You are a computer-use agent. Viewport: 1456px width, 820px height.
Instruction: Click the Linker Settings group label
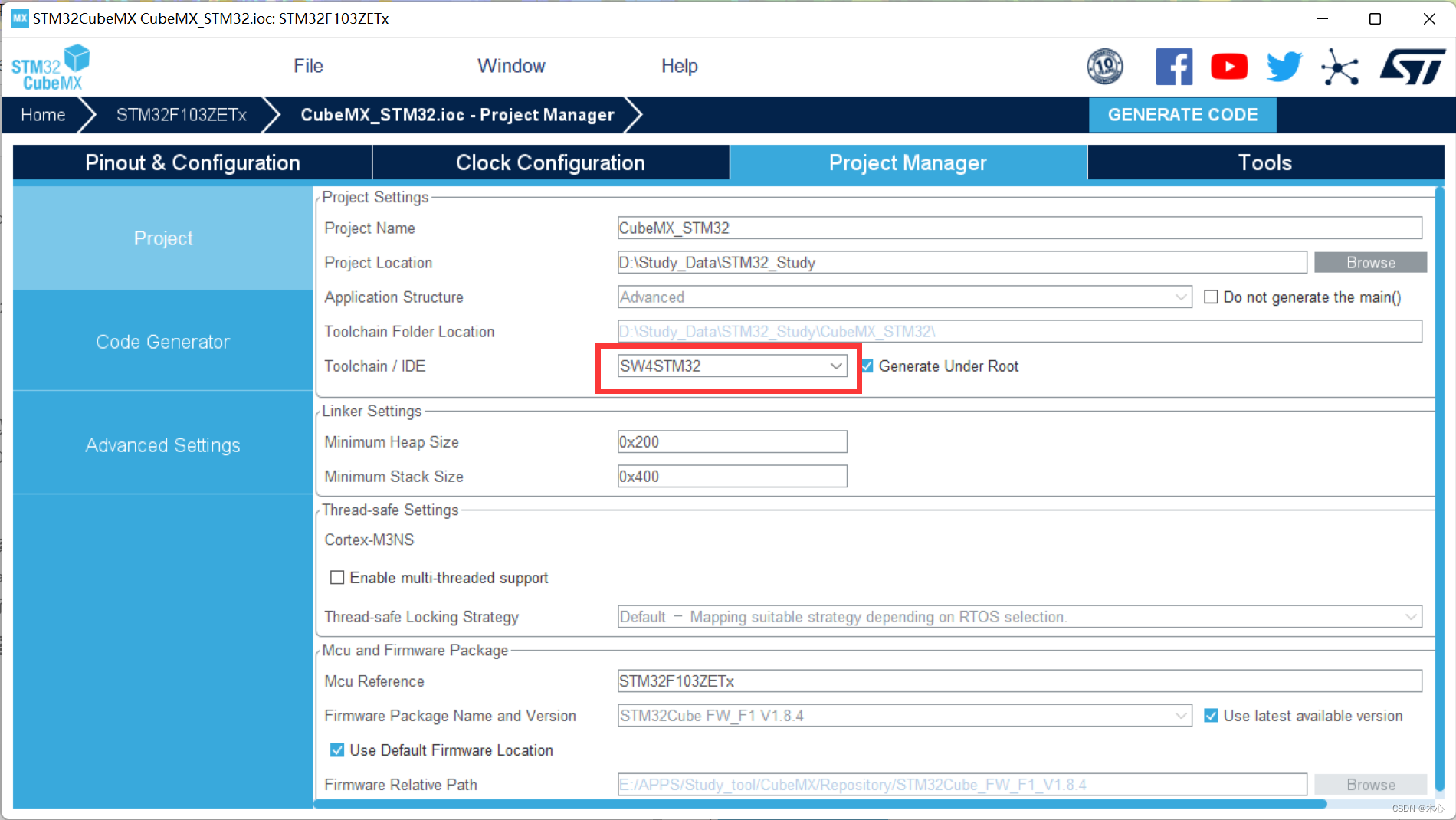point(372,411)
